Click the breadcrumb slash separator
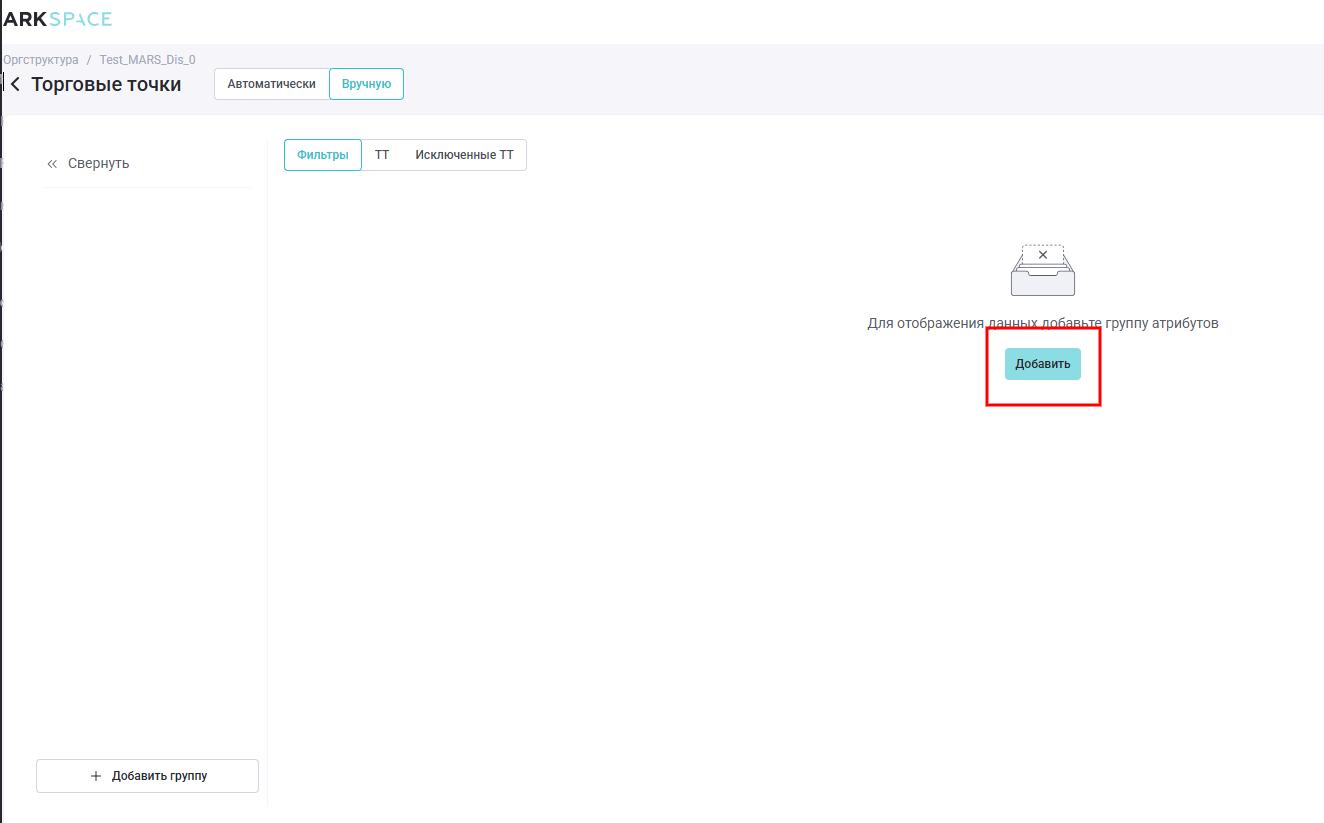This screenshot has width=1324, height=823. [x=89, y=60]
